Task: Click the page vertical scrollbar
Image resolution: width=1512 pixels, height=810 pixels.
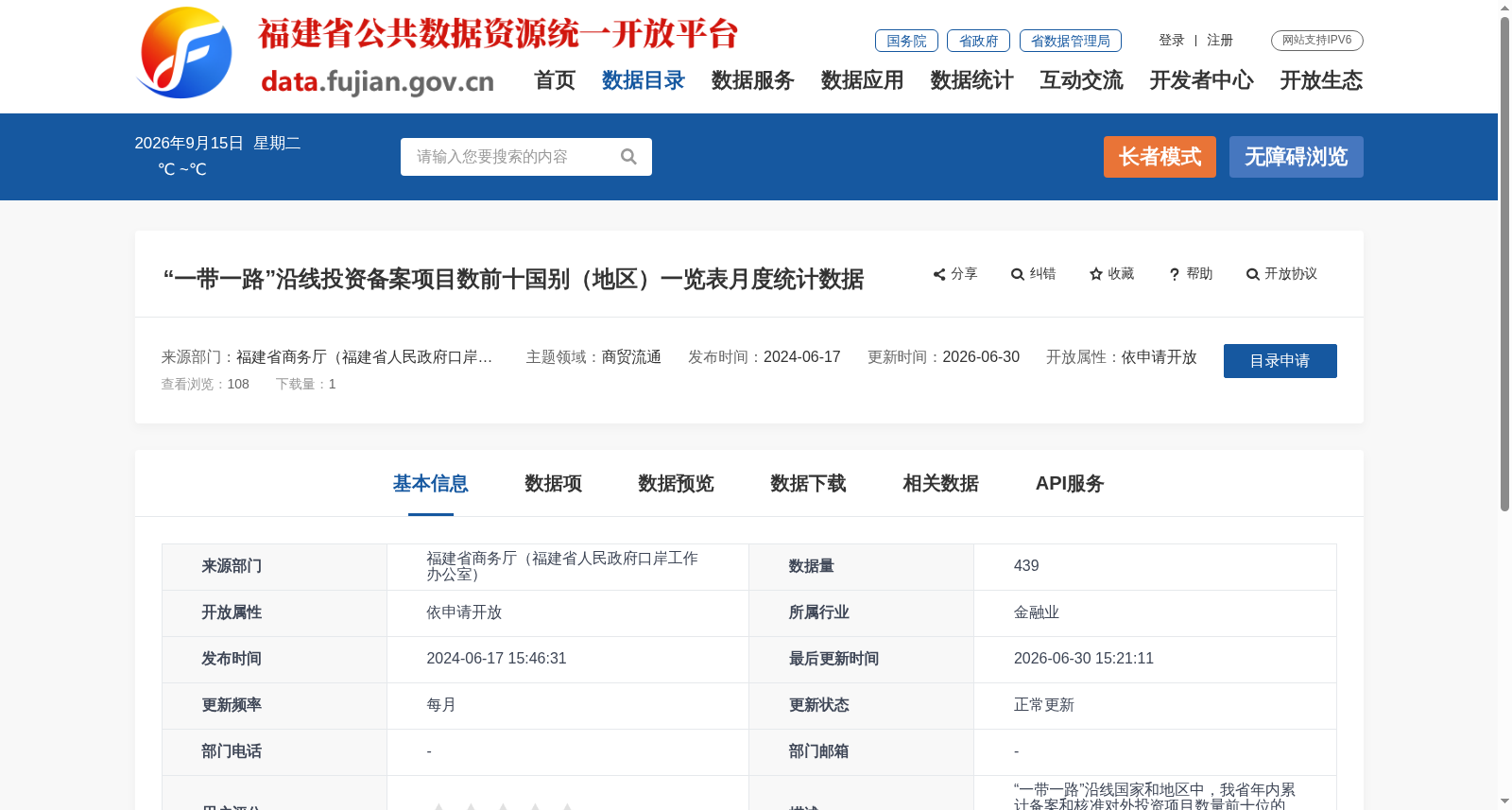Action: click(x=1504, y=265)
